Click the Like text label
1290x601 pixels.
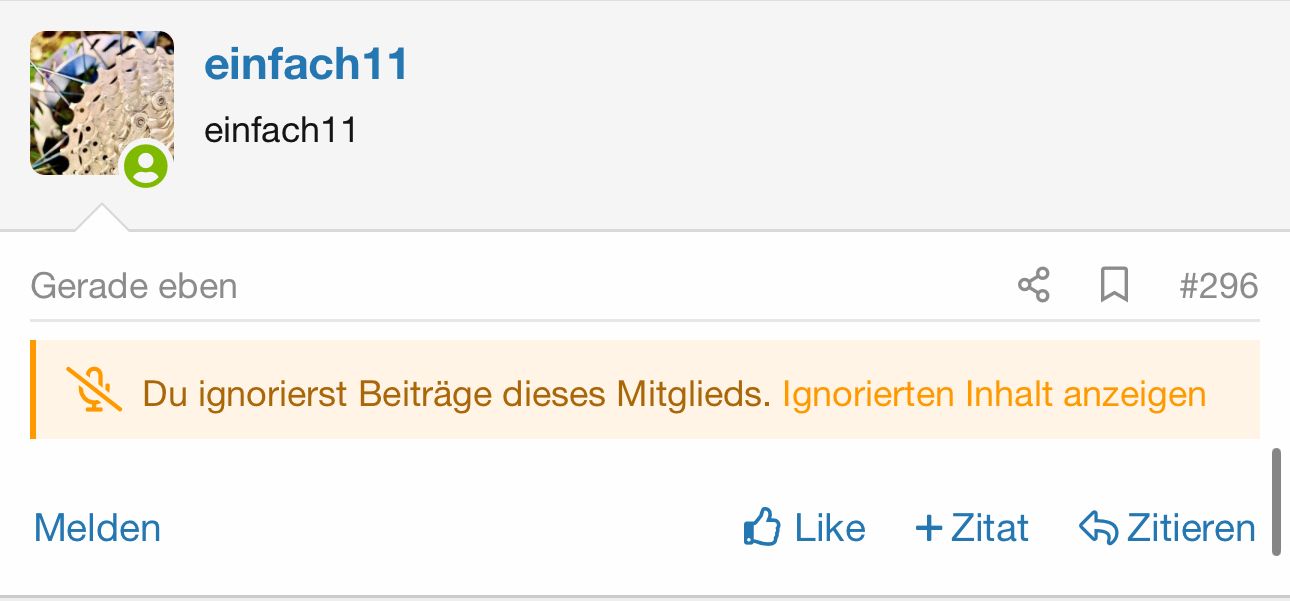(x=830, y=528)
